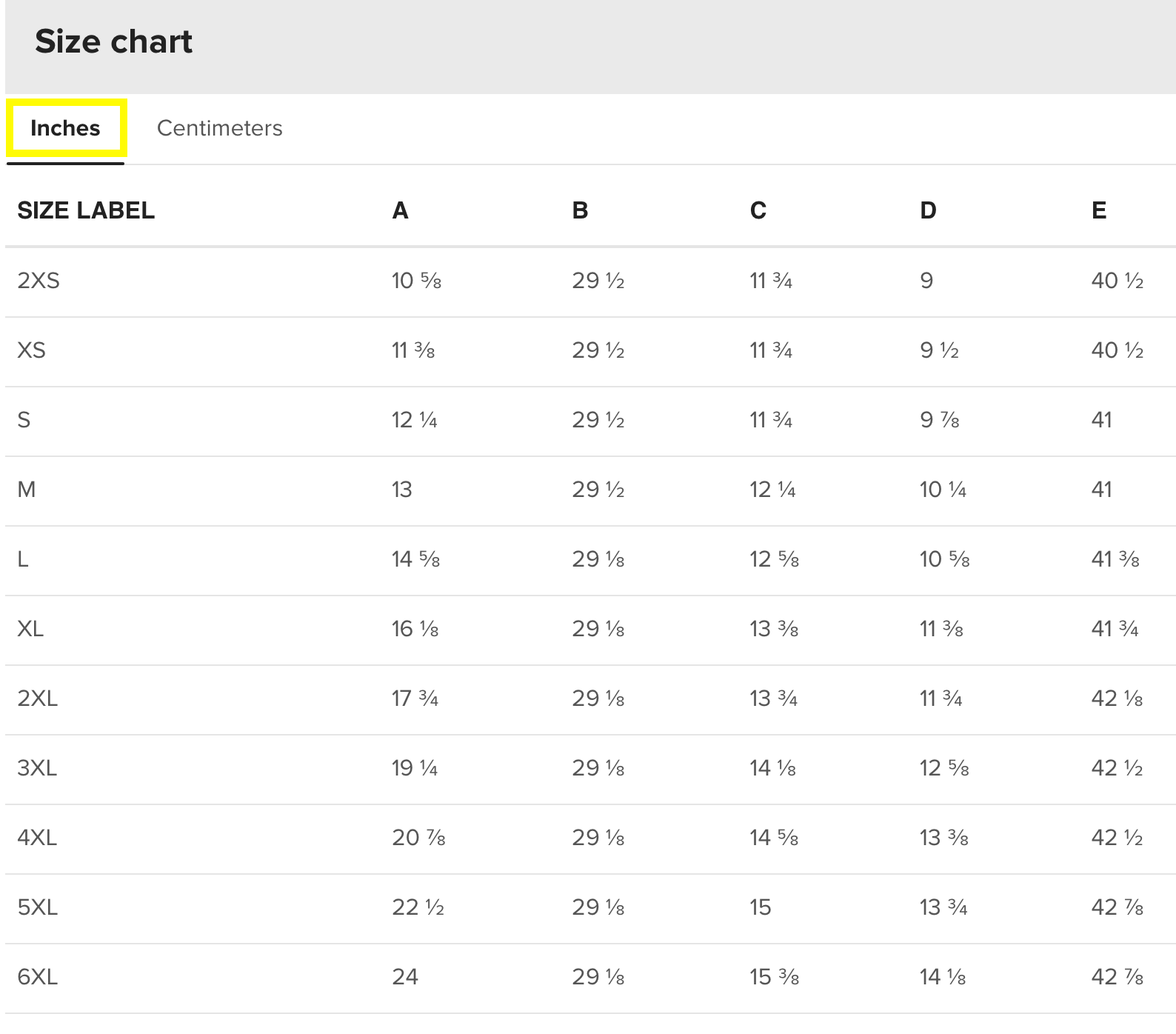Click the 4XL measurement A value 20 ⅞
This screenshot has width=1176, height=1034.
click(x=418, y=838)
